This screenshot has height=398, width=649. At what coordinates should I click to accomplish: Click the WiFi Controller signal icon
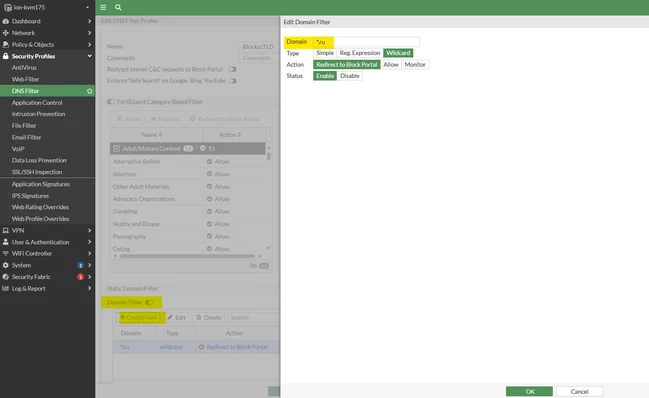click(6, 253)
